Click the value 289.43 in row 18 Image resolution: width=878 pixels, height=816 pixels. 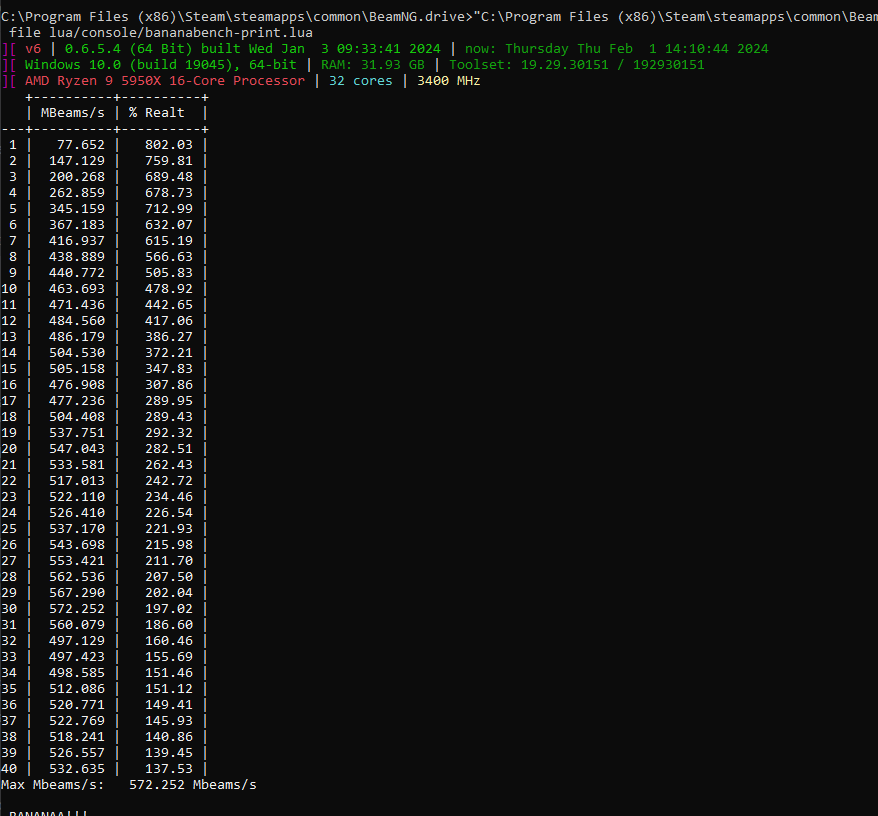pyautogui.click(x=169, y=417)
